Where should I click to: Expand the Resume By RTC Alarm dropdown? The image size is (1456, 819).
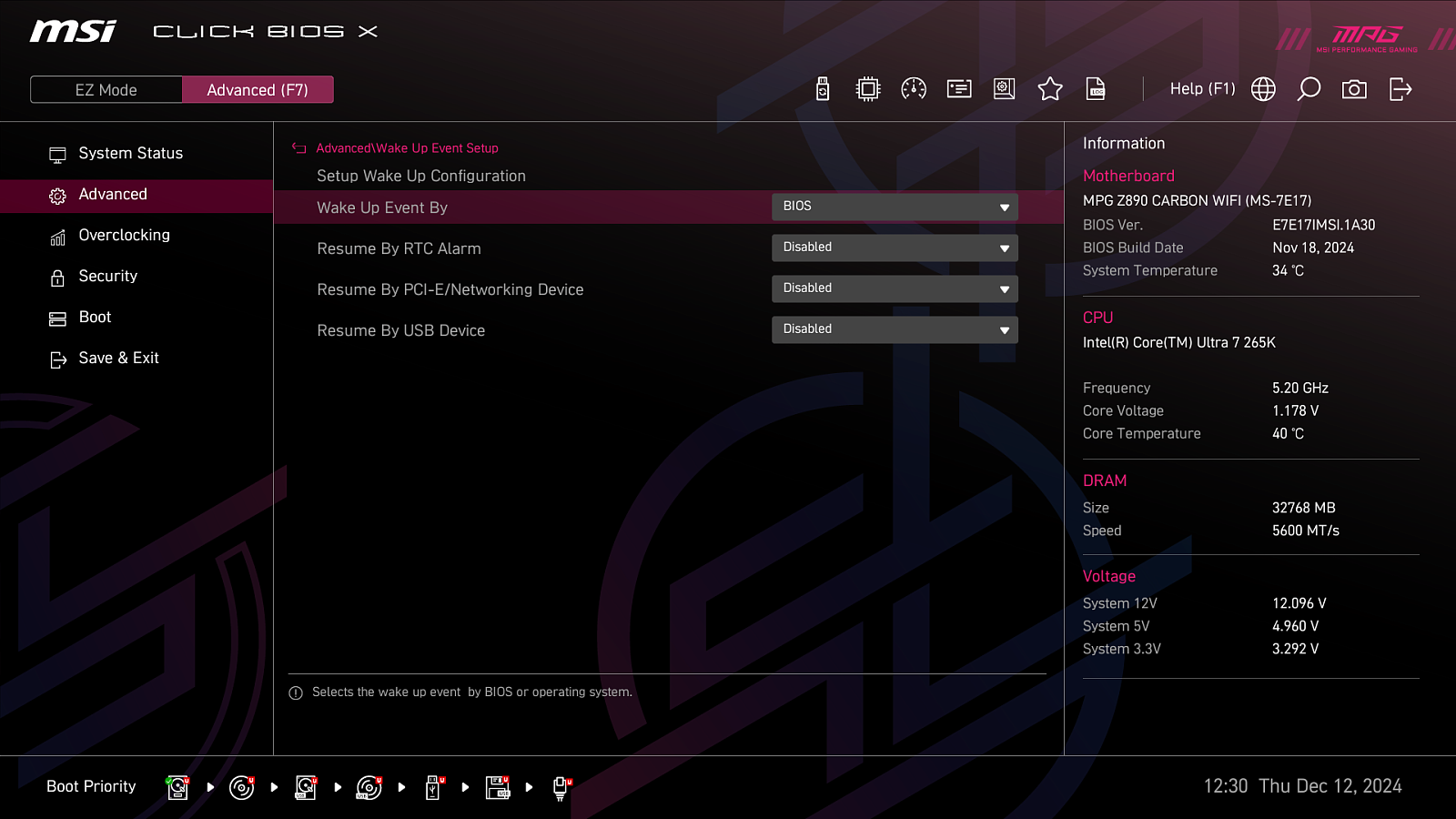coord(895,248)
